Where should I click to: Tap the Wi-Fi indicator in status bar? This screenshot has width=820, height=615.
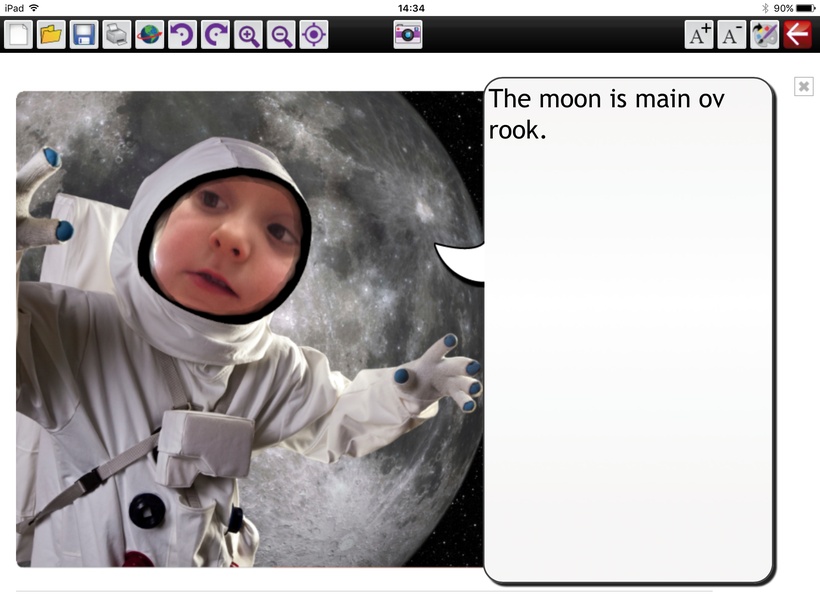pos(34,8)
